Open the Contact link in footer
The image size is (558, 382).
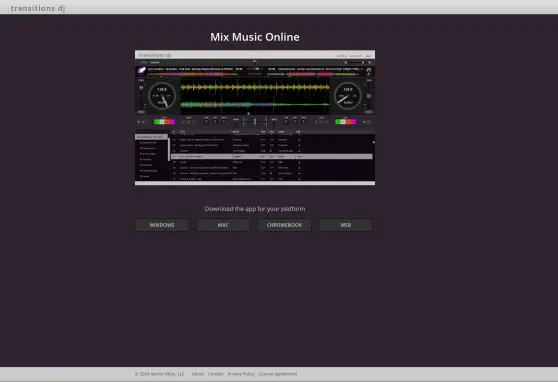(216, 374)
